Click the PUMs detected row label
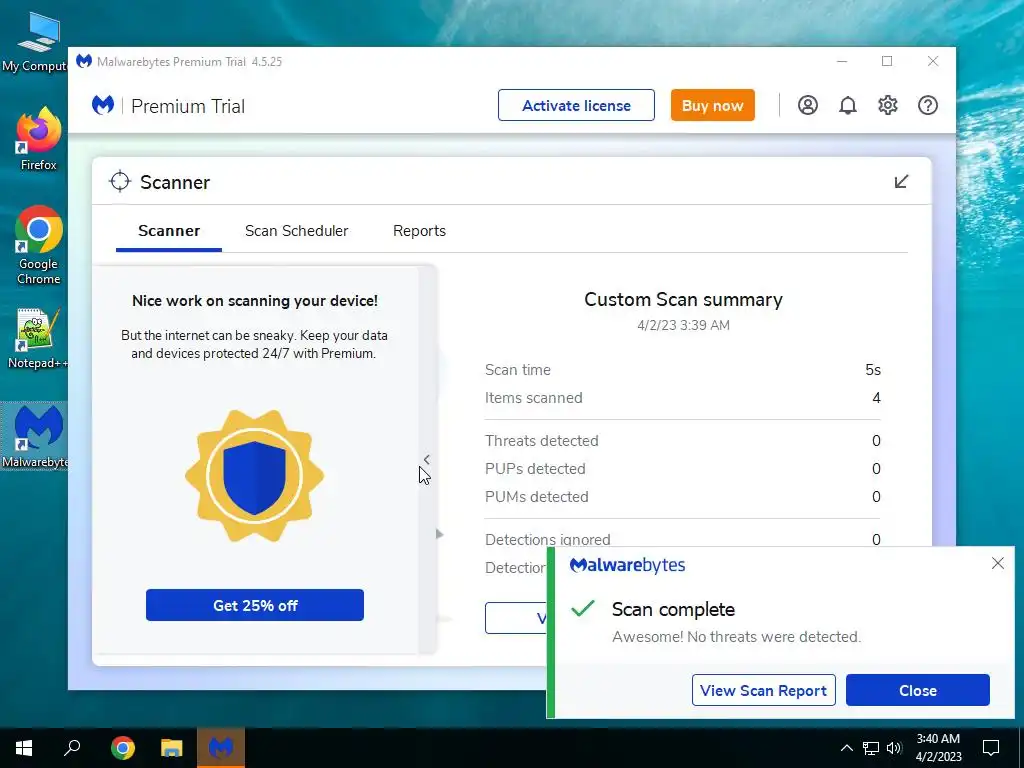Screen dimensions: 1024x768 pos(536,497)
